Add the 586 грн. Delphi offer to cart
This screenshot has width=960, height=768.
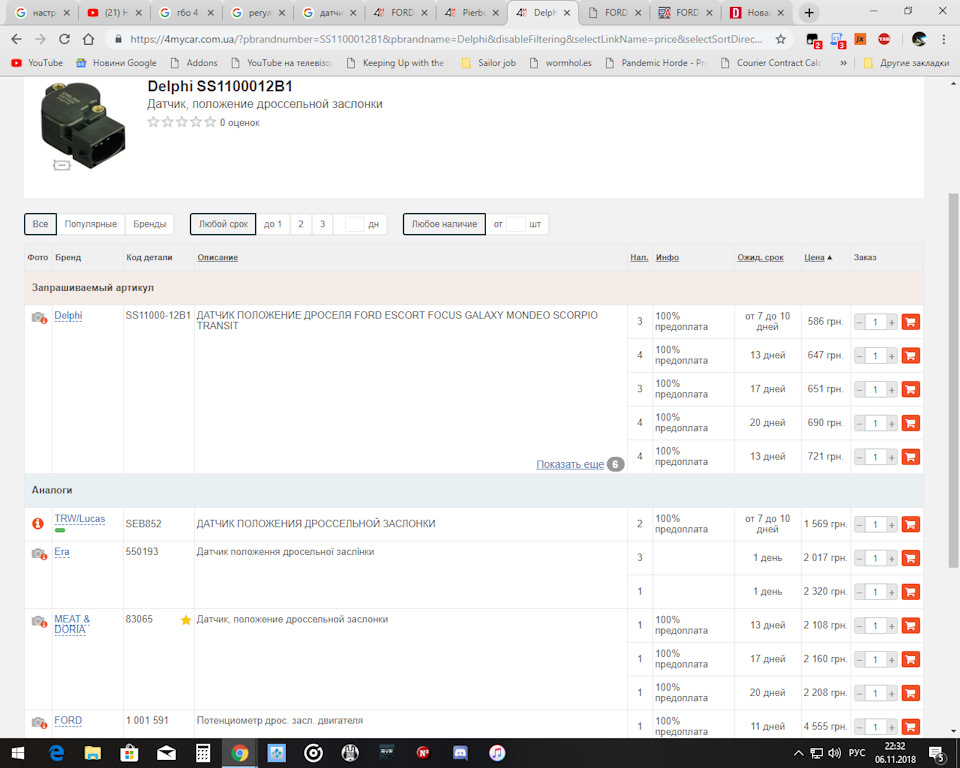click(x=910, y=322)
